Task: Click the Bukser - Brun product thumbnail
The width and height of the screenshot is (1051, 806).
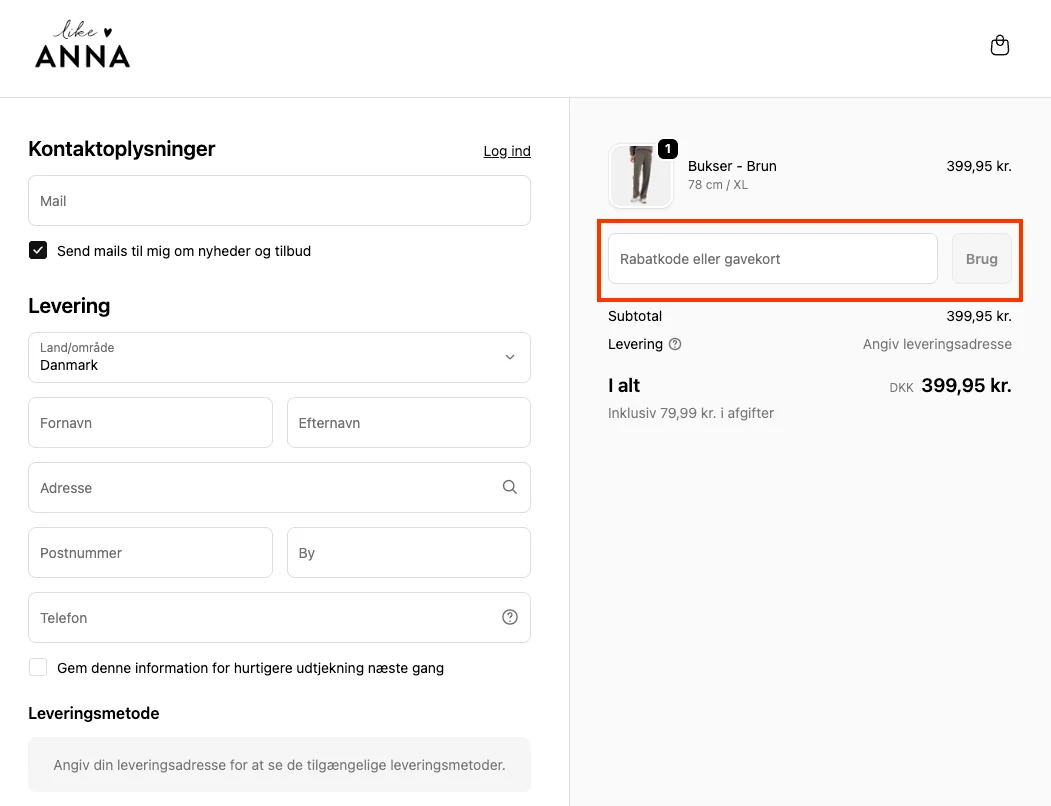Action: click(x=640, y=176)
